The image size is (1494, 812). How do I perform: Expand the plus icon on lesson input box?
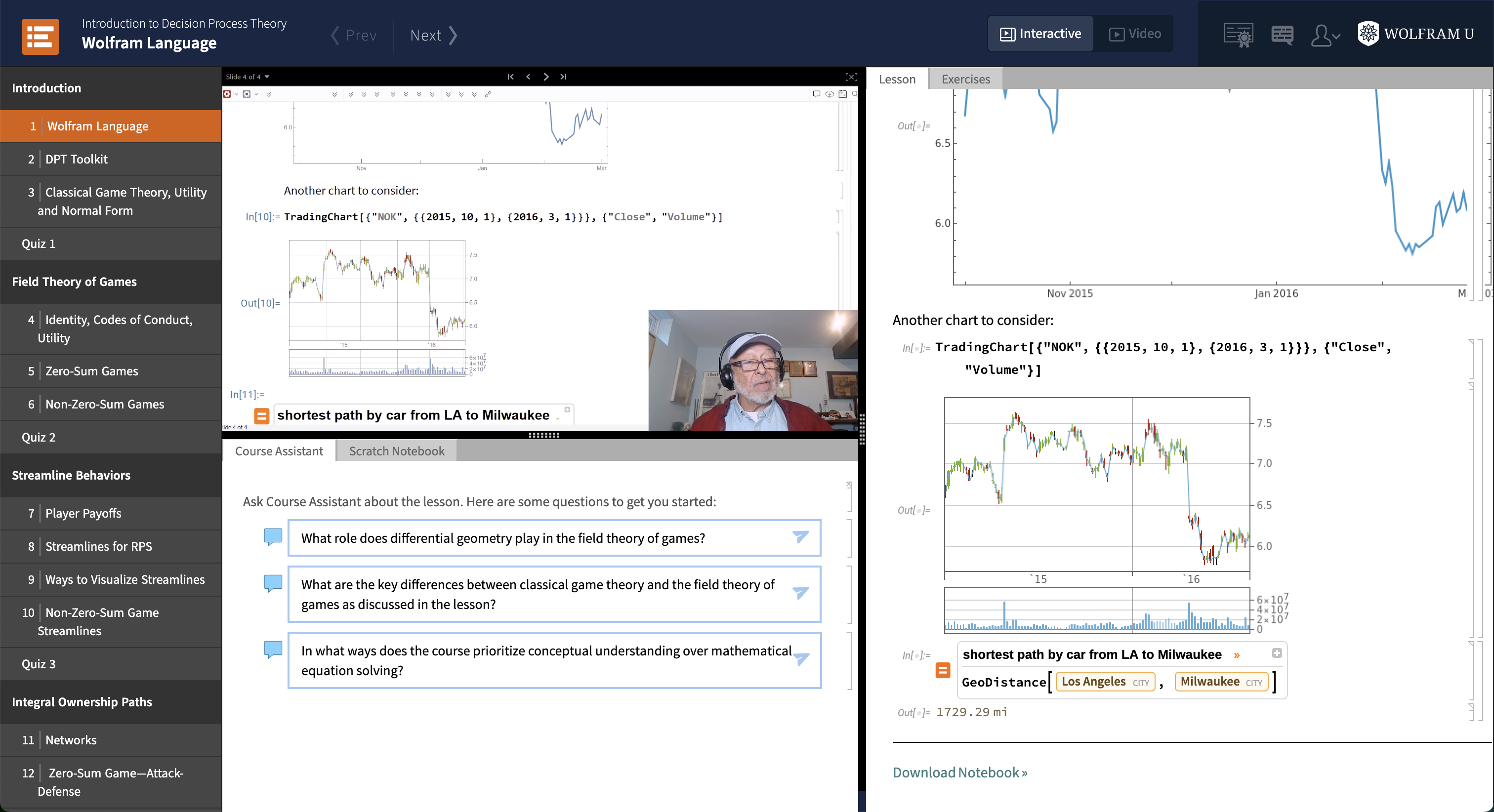1277,653
